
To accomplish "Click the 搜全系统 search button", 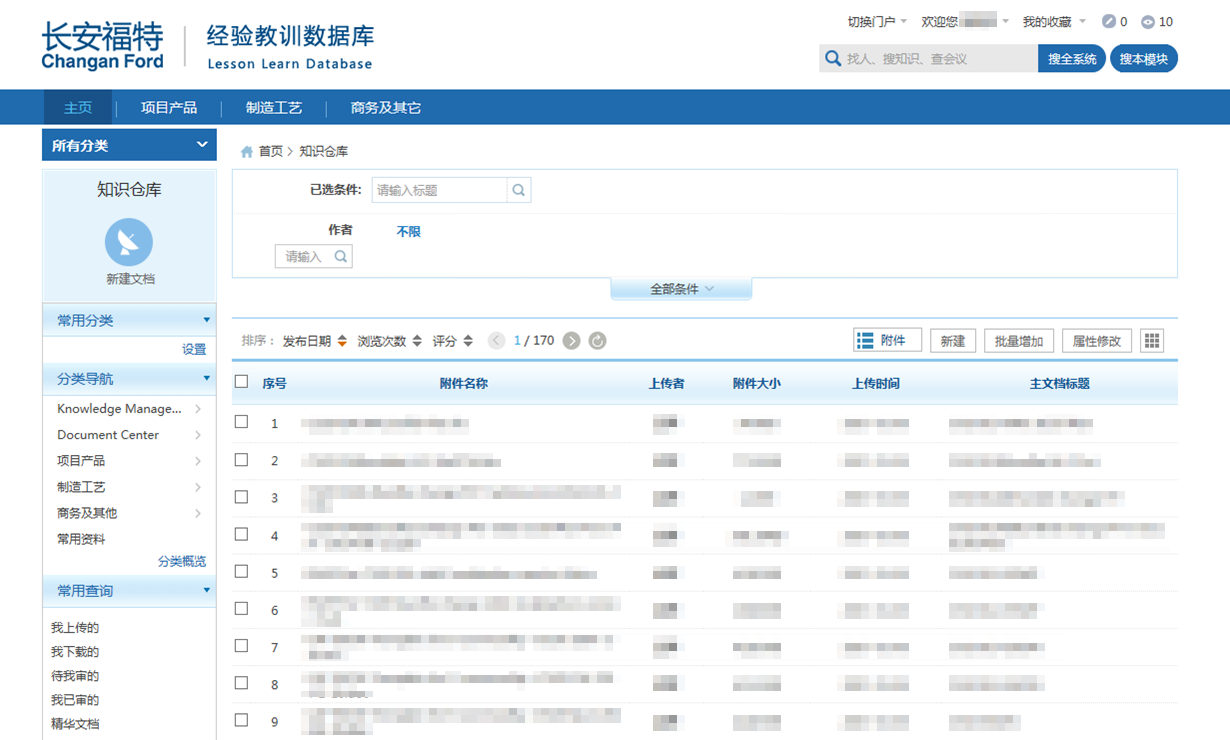I will [1072, 59].
